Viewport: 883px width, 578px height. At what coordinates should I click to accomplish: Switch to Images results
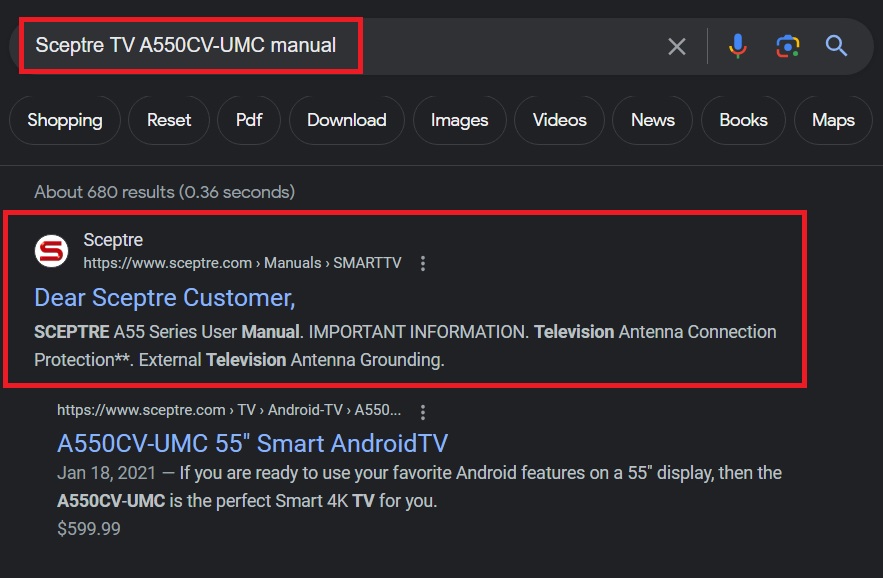point(460,120)
